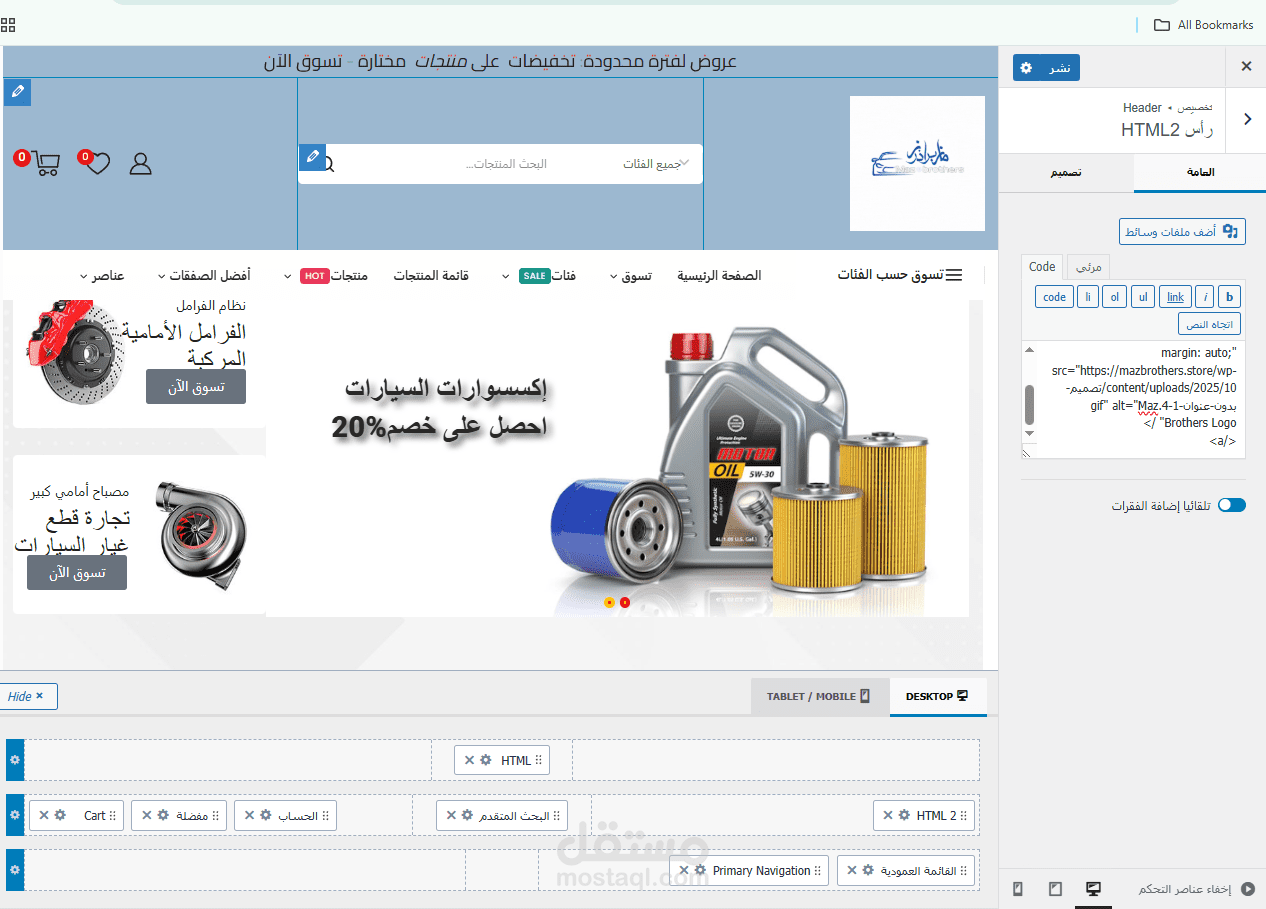Open bottom header row settings gear
Image resolution: width=1266 pixels, height=909 pixels.
14,870
